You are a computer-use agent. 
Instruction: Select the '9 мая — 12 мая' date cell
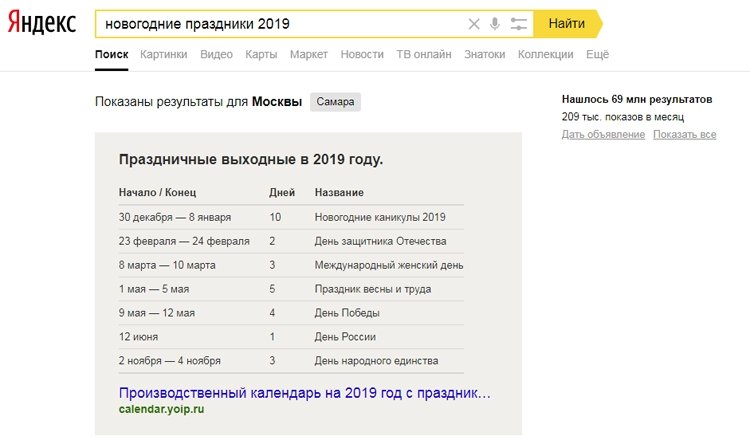click(157, 313)
